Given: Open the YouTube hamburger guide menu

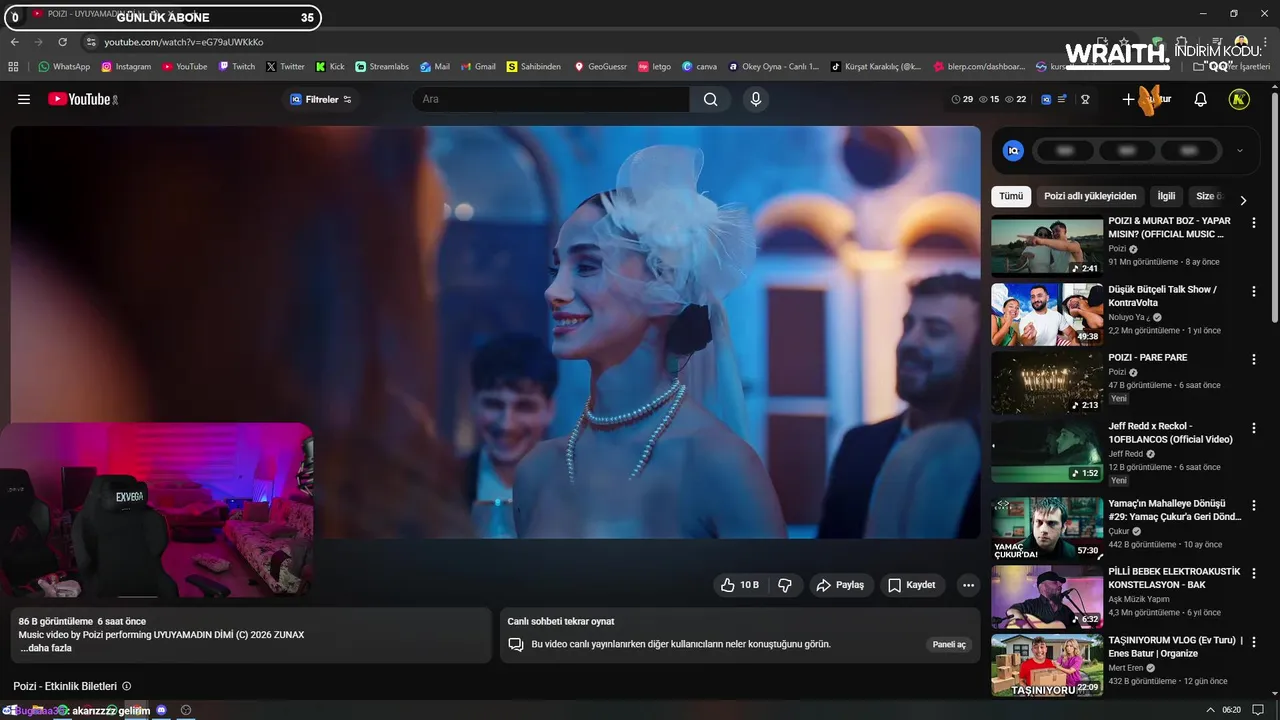Looking at the screenshot, I should [24, 99].
